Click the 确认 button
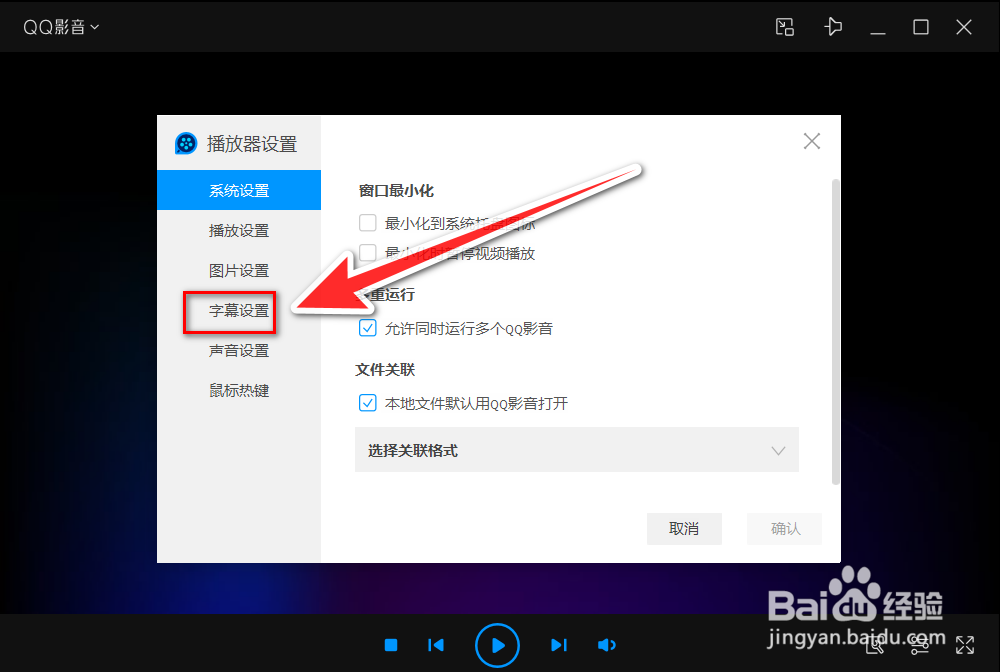The height and width of the screenshot is (672, 1000). pyautogui.click(x=784, y=529)
